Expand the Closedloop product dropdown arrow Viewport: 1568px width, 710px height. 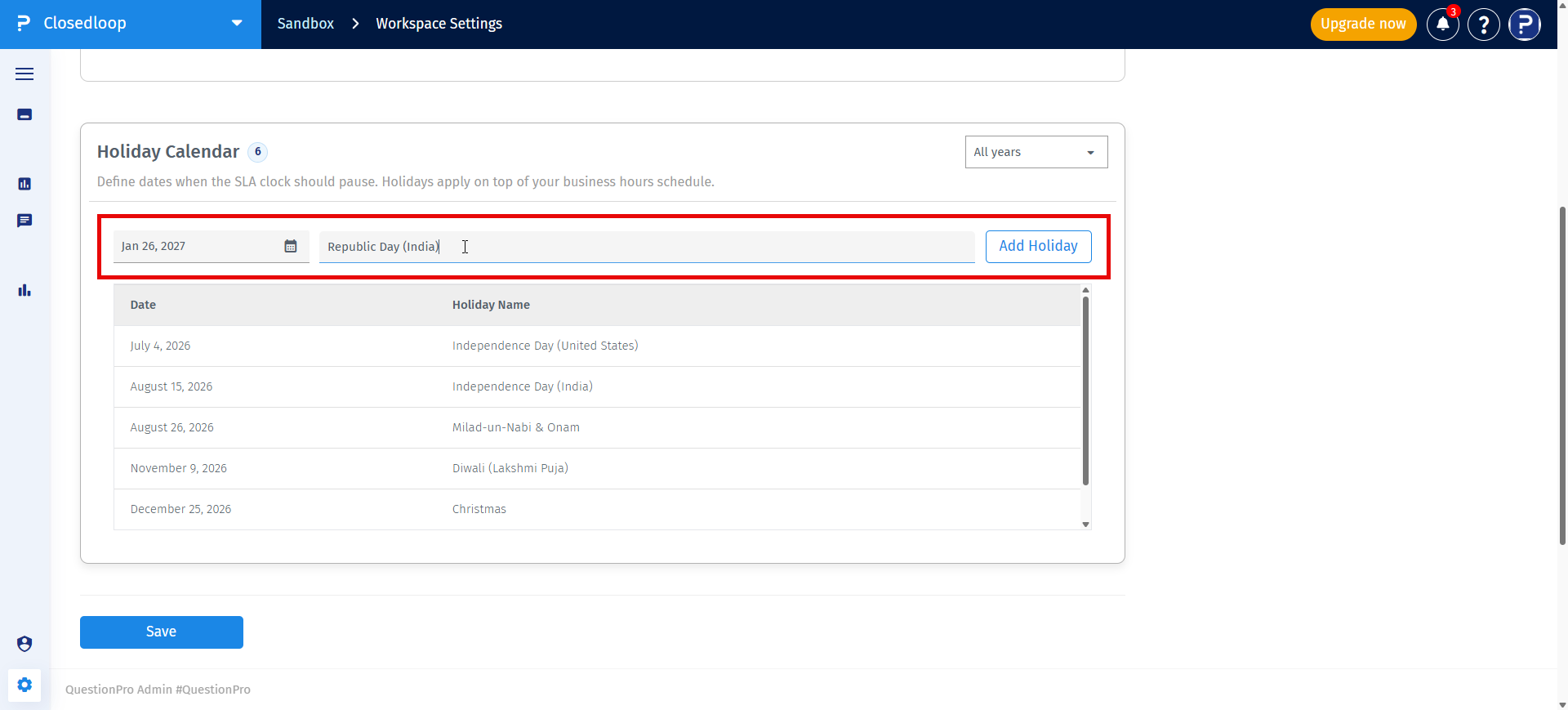tap(237, 23)
